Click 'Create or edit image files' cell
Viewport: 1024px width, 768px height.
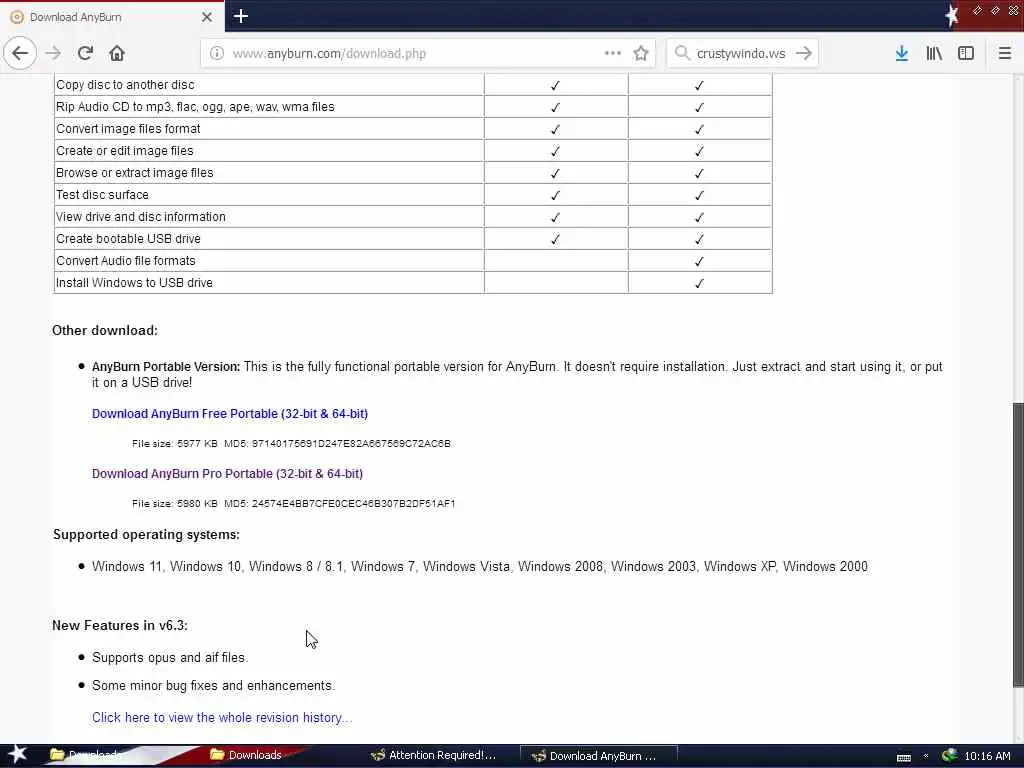pos(268,151)
